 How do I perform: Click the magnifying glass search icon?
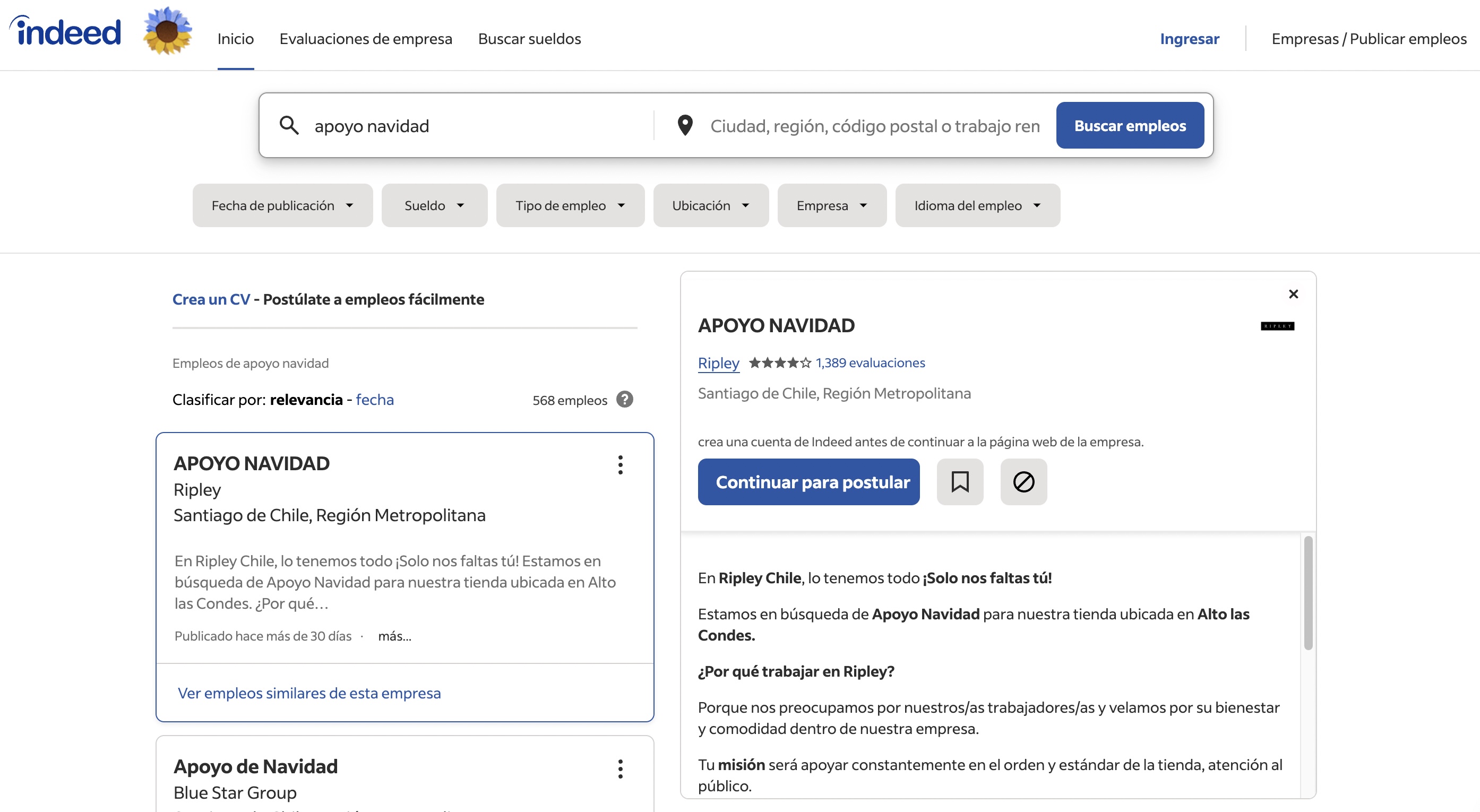point(289,125)
